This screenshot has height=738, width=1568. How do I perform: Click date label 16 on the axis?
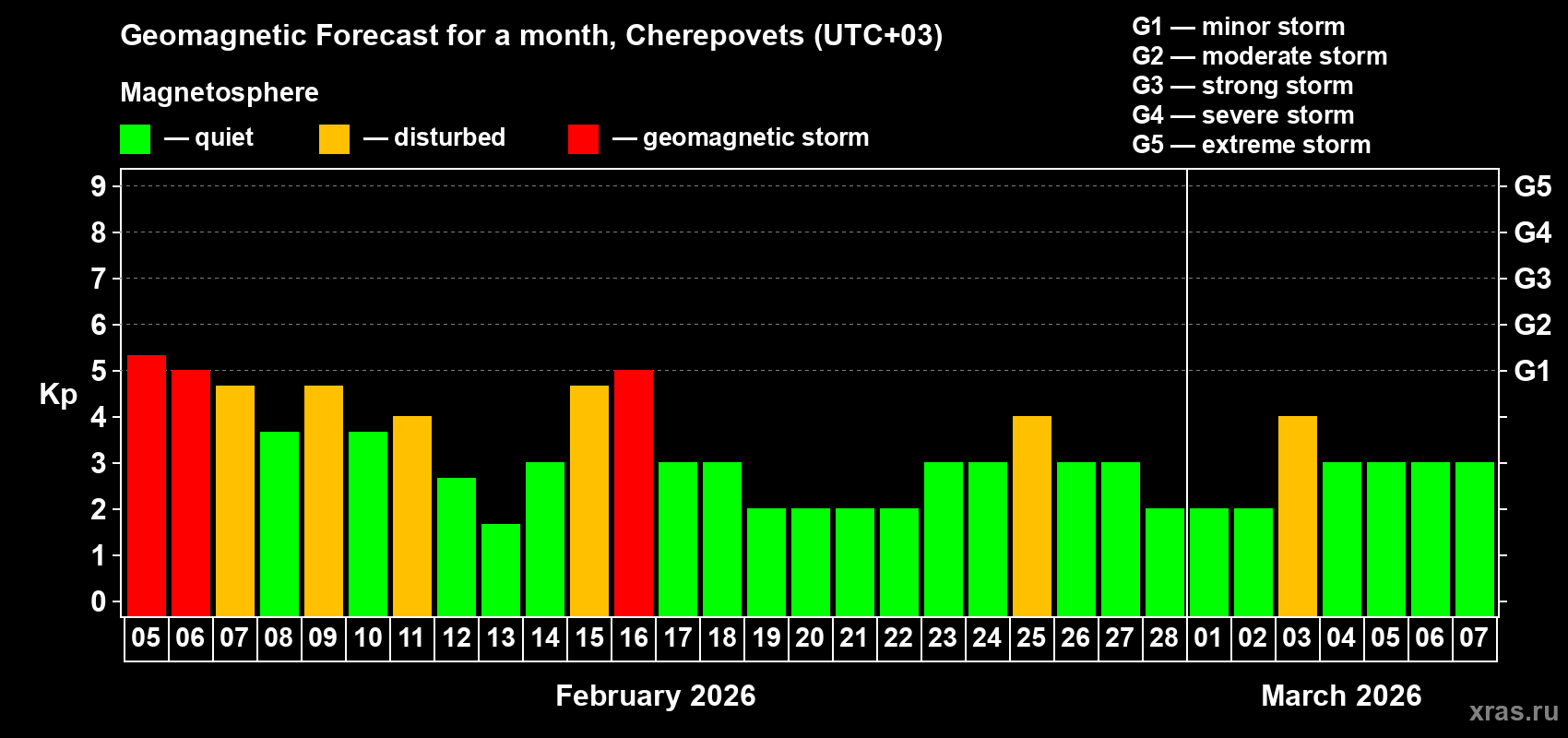tap(633, 638)
